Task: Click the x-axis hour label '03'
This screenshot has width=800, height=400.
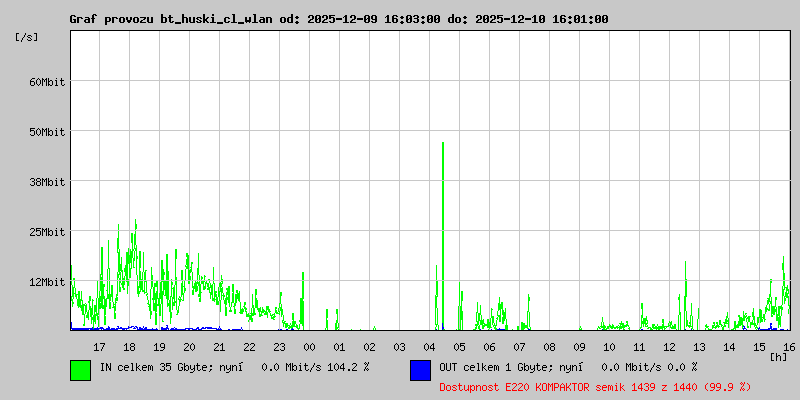Action: [399, 347]
